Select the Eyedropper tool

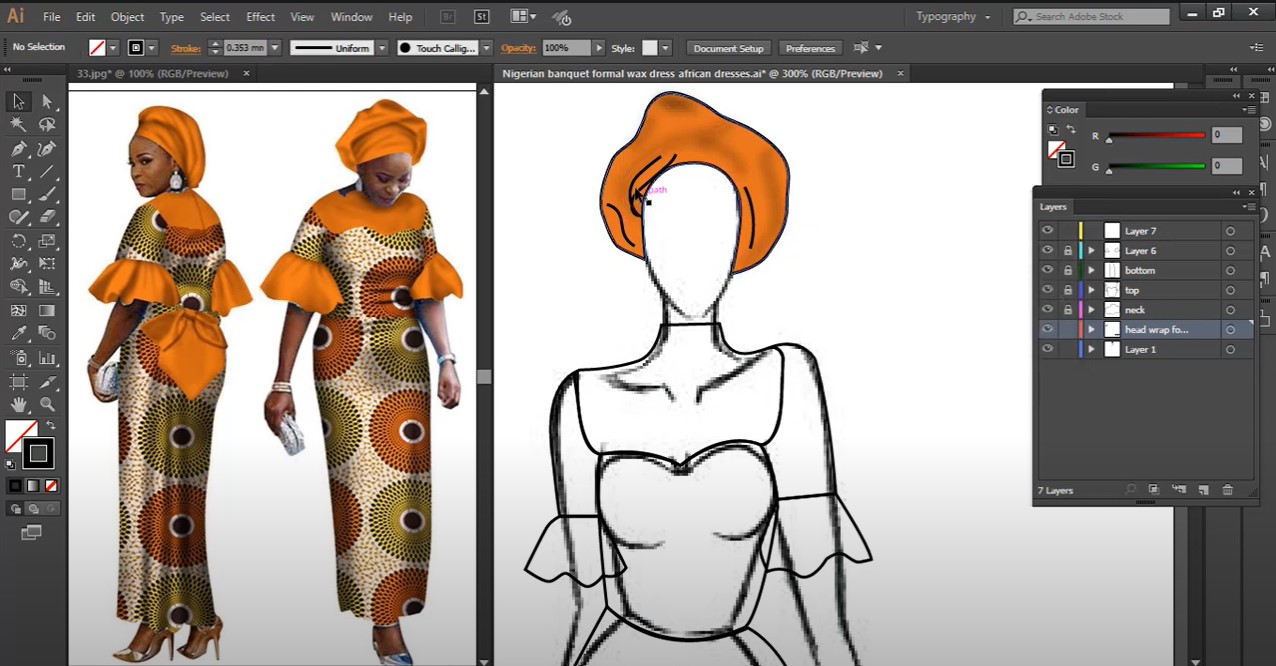tap(18, 334)
